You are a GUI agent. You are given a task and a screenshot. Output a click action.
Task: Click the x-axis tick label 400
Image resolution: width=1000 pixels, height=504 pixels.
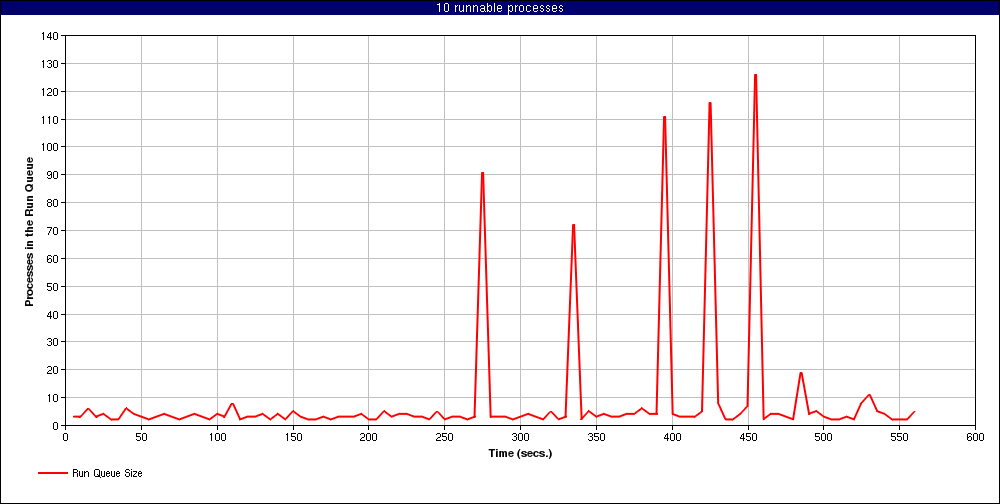[x=672, y=437]
